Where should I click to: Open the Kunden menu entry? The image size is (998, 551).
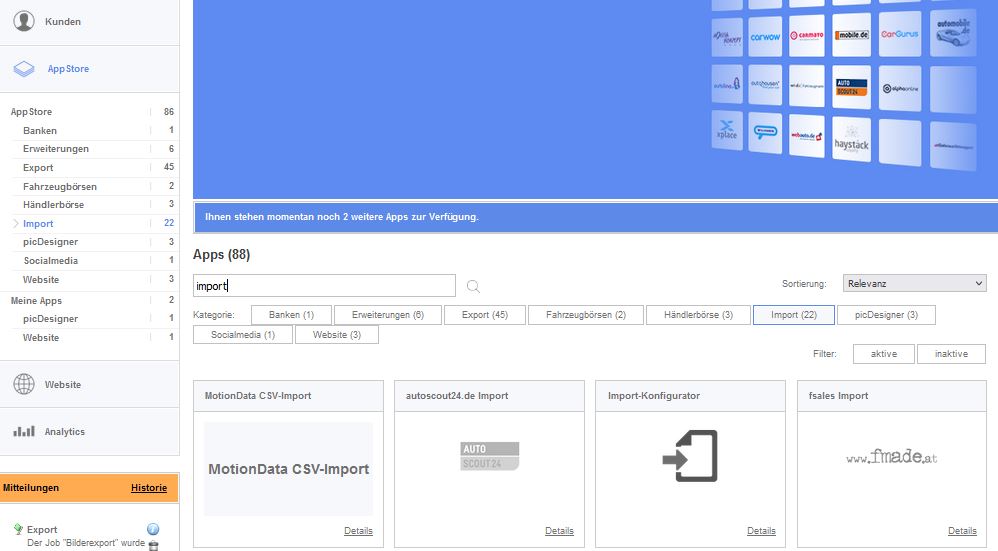[x=90, y=22]
